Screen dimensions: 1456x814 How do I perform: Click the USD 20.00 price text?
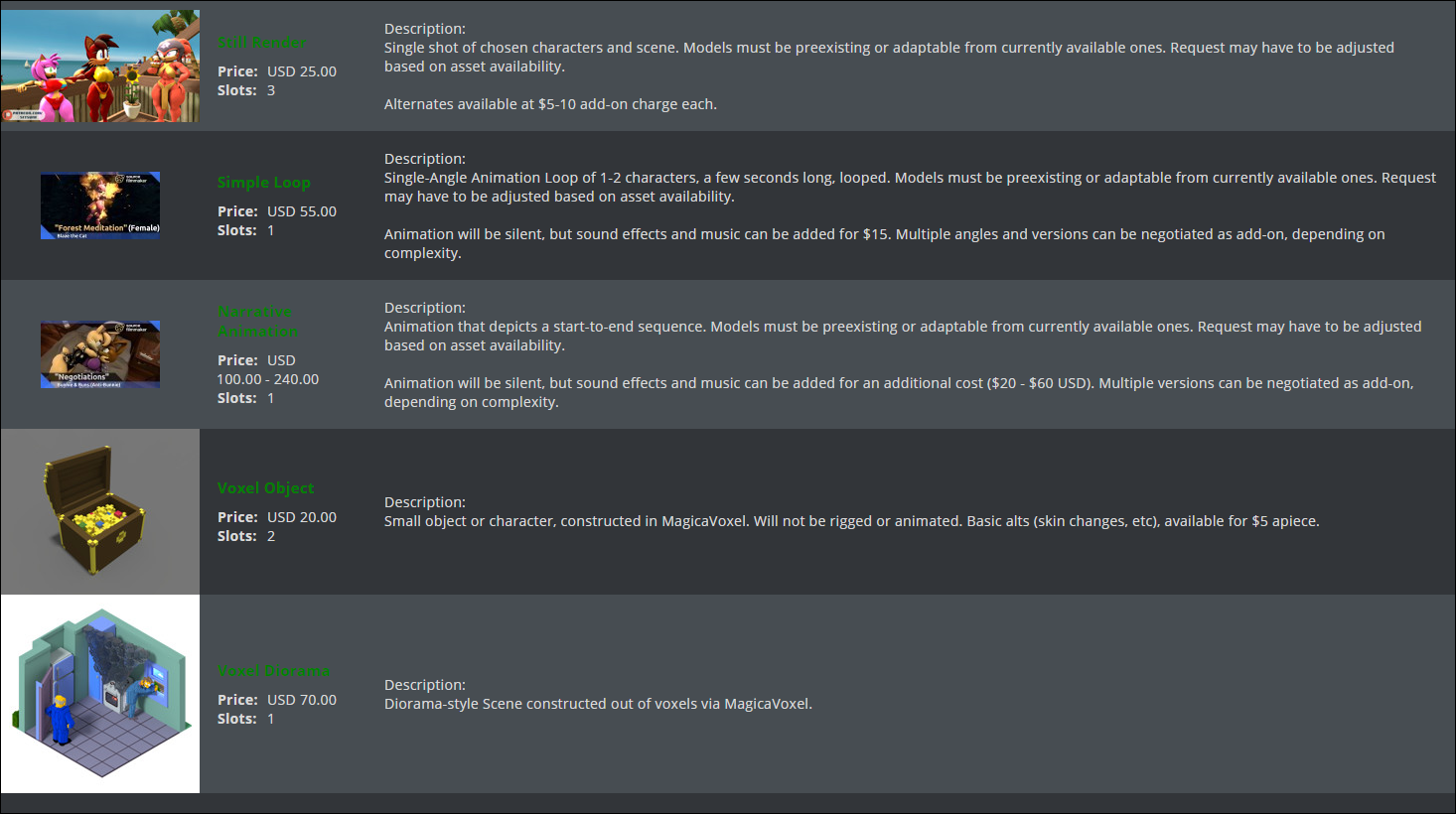[302, 517]
